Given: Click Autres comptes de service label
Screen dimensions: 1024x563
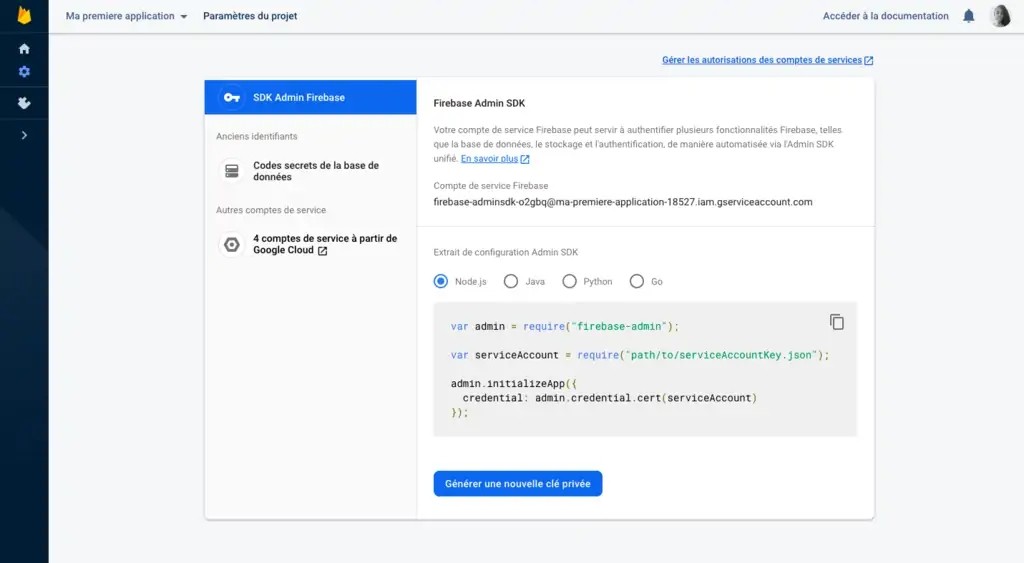Looking at the screenshot, I should 271,210.
